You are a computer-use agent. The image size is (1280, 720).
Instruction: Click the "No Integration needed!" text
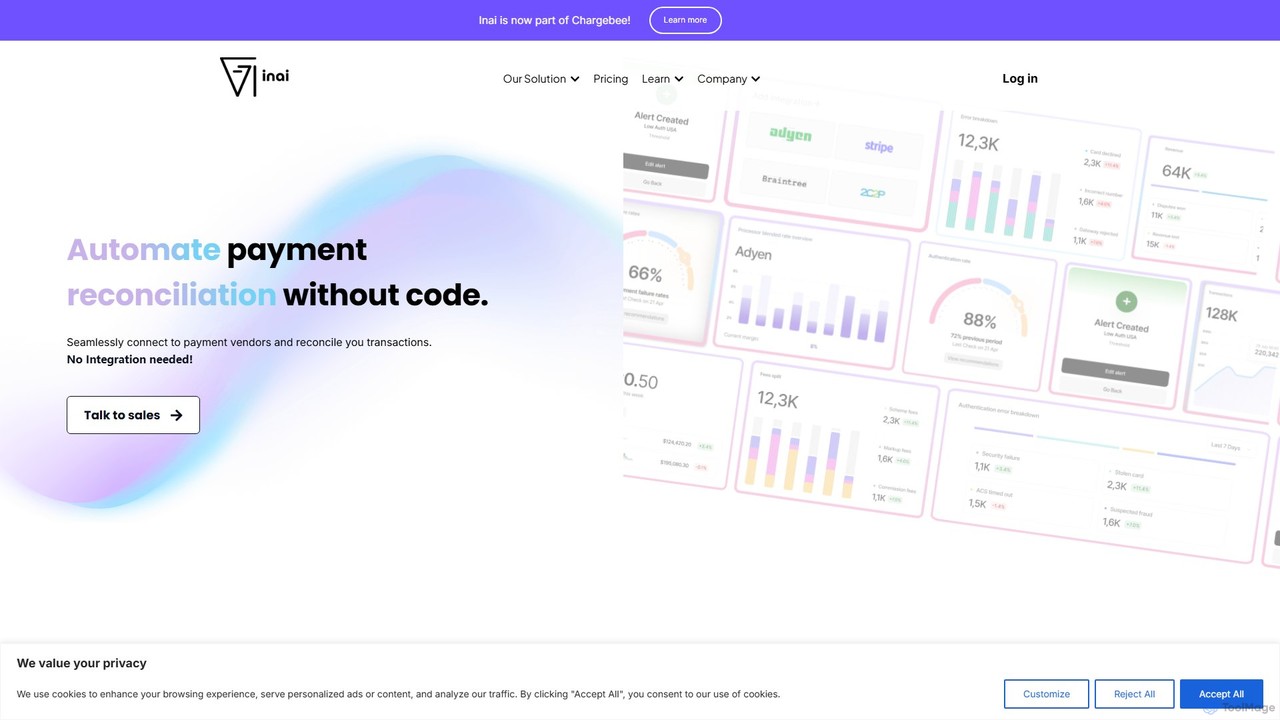(x=130, y=359)
